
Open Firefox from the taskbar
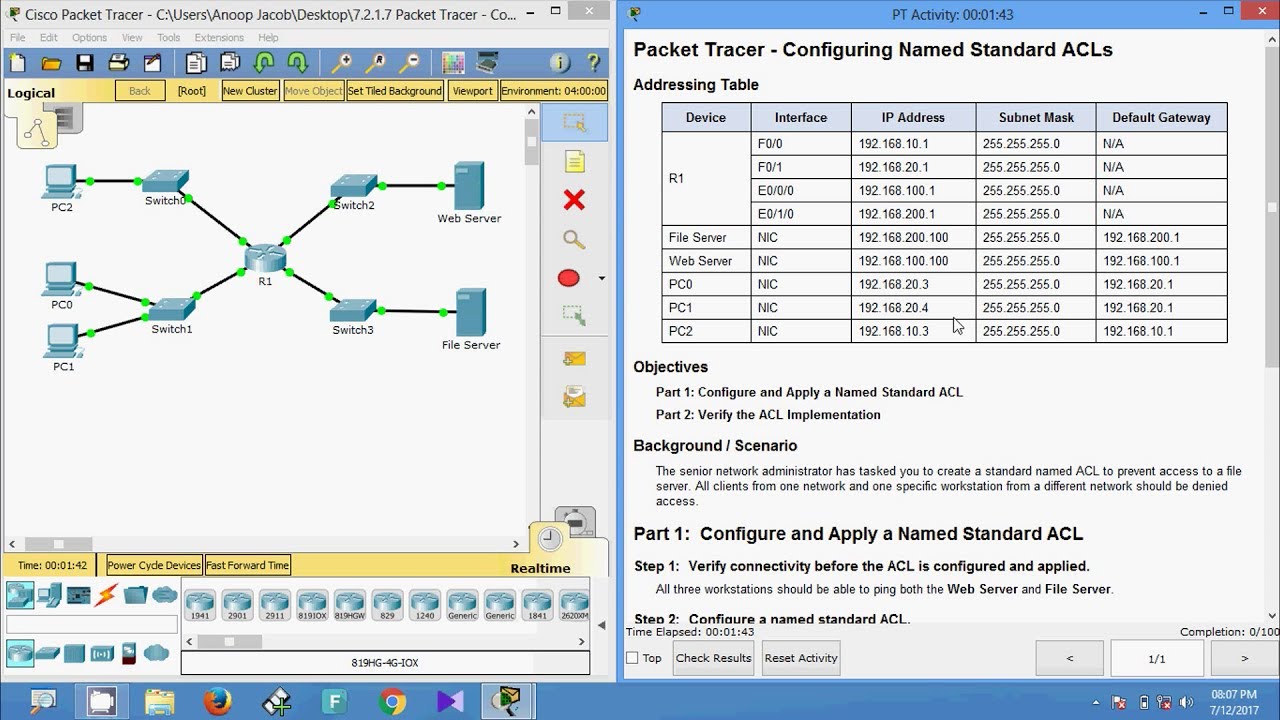[217, 701]
